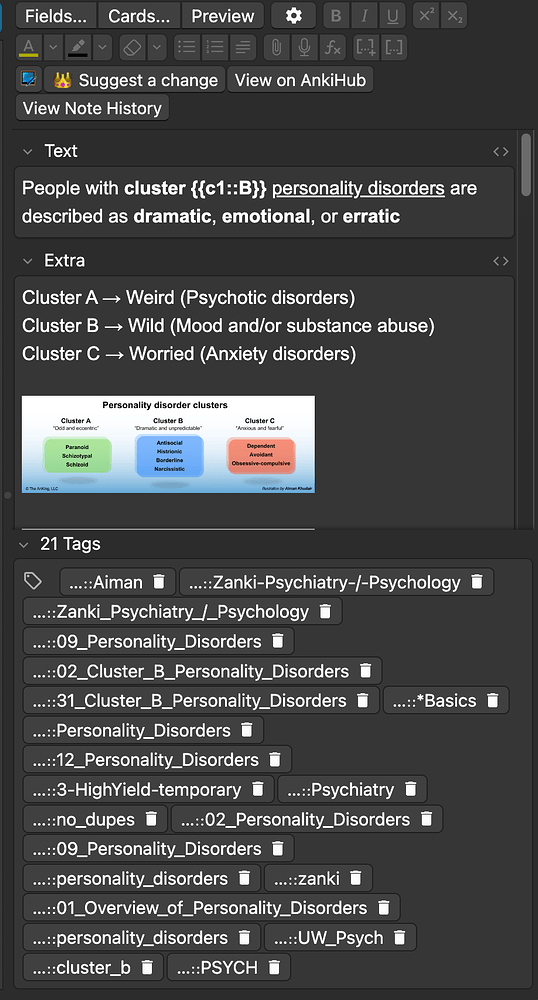Toggle HTML editor for the Text field

pyautogui.click(x=501, y=152)
